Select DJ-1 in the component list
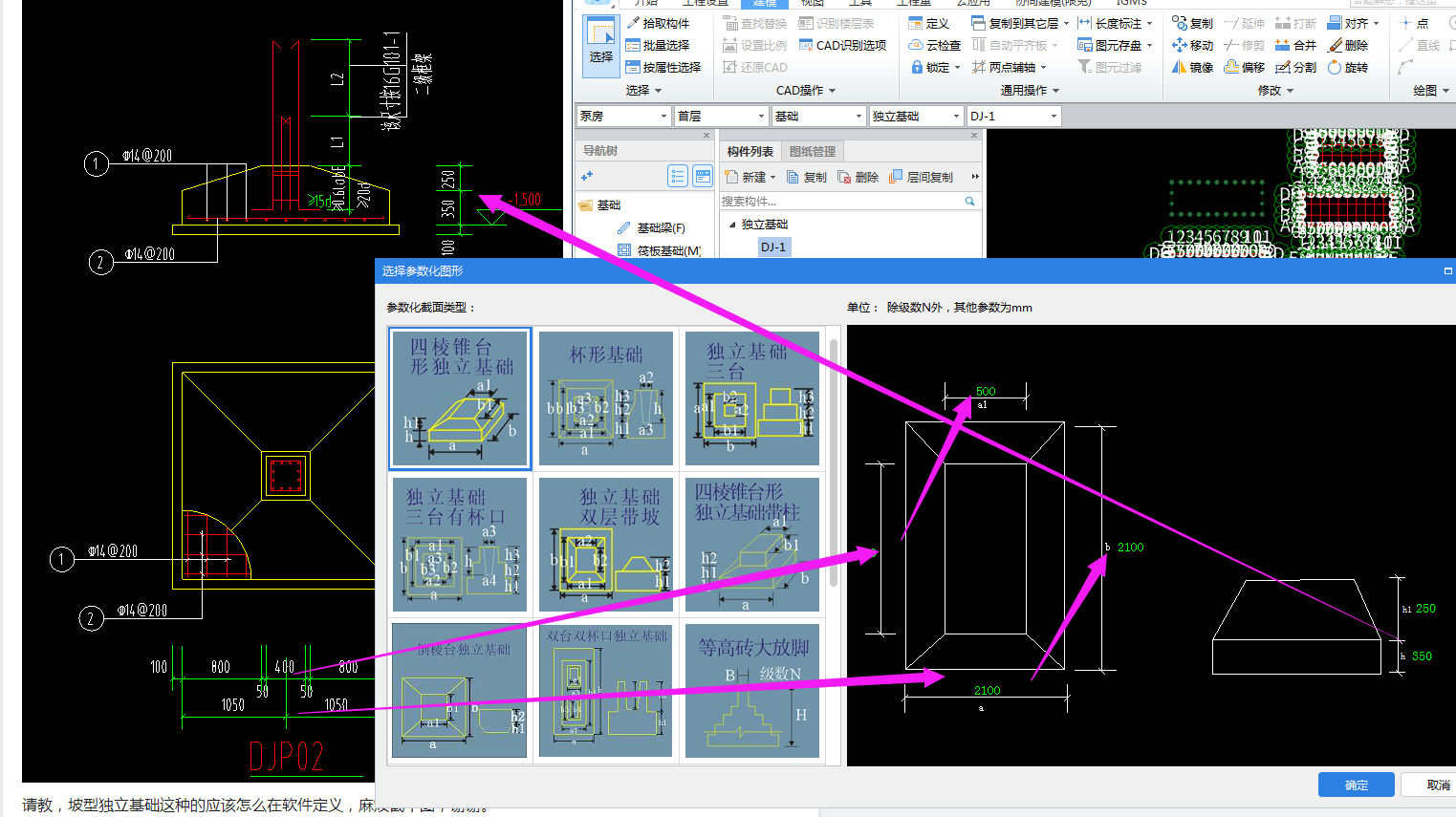This screenshot has width=1456, height=817. click(x=773, y=247)
